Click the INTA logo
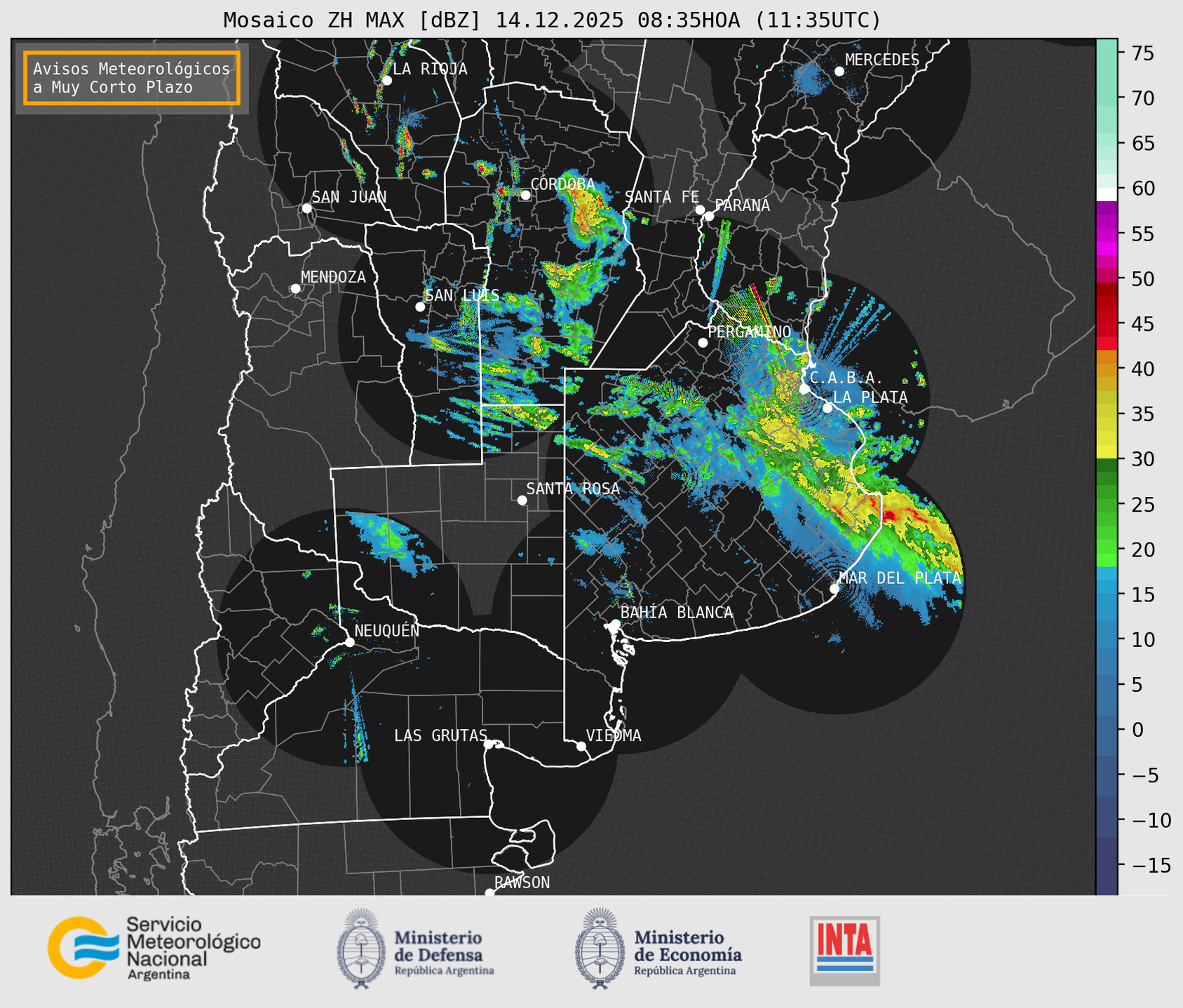Screen dimensions: 1183x1008 click(844, 951)
